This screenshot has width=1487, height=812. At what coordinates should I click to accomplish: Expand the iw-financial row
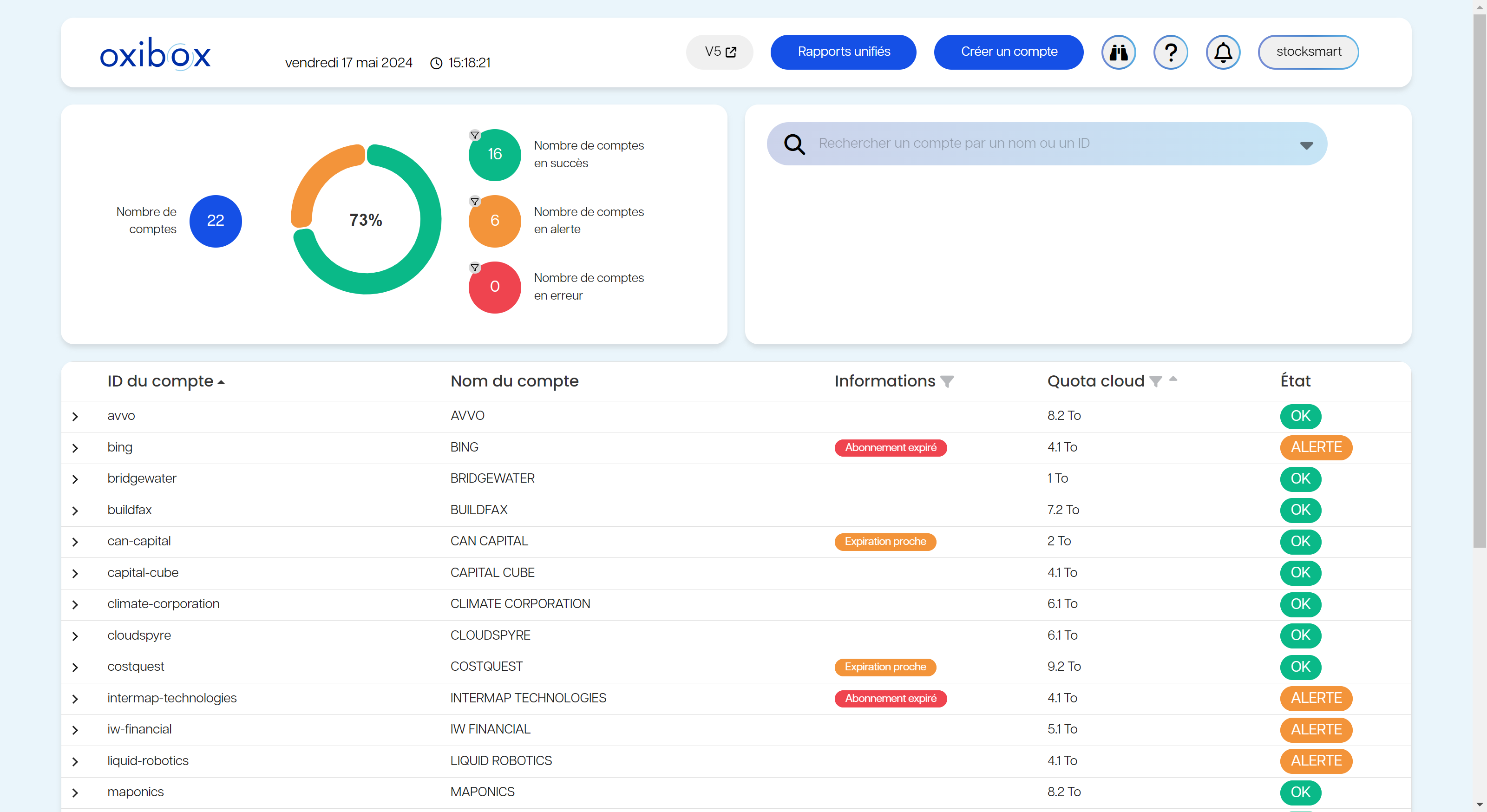coord(75,730)
